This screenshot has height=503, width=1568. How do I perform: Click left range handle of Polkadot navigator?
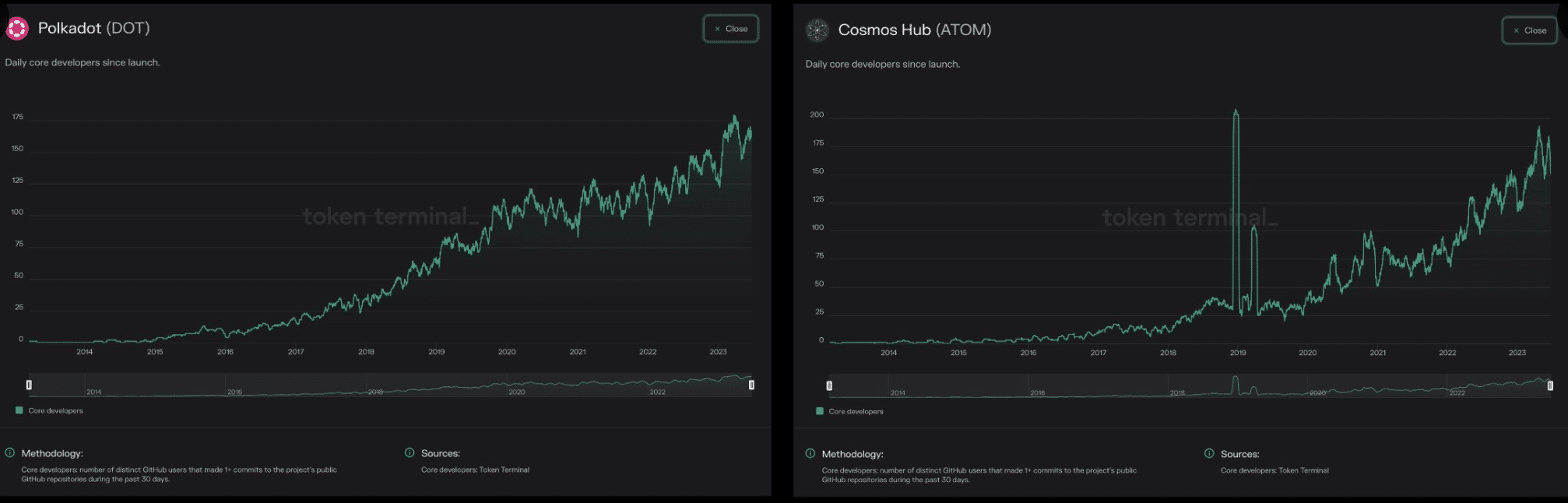29,385
